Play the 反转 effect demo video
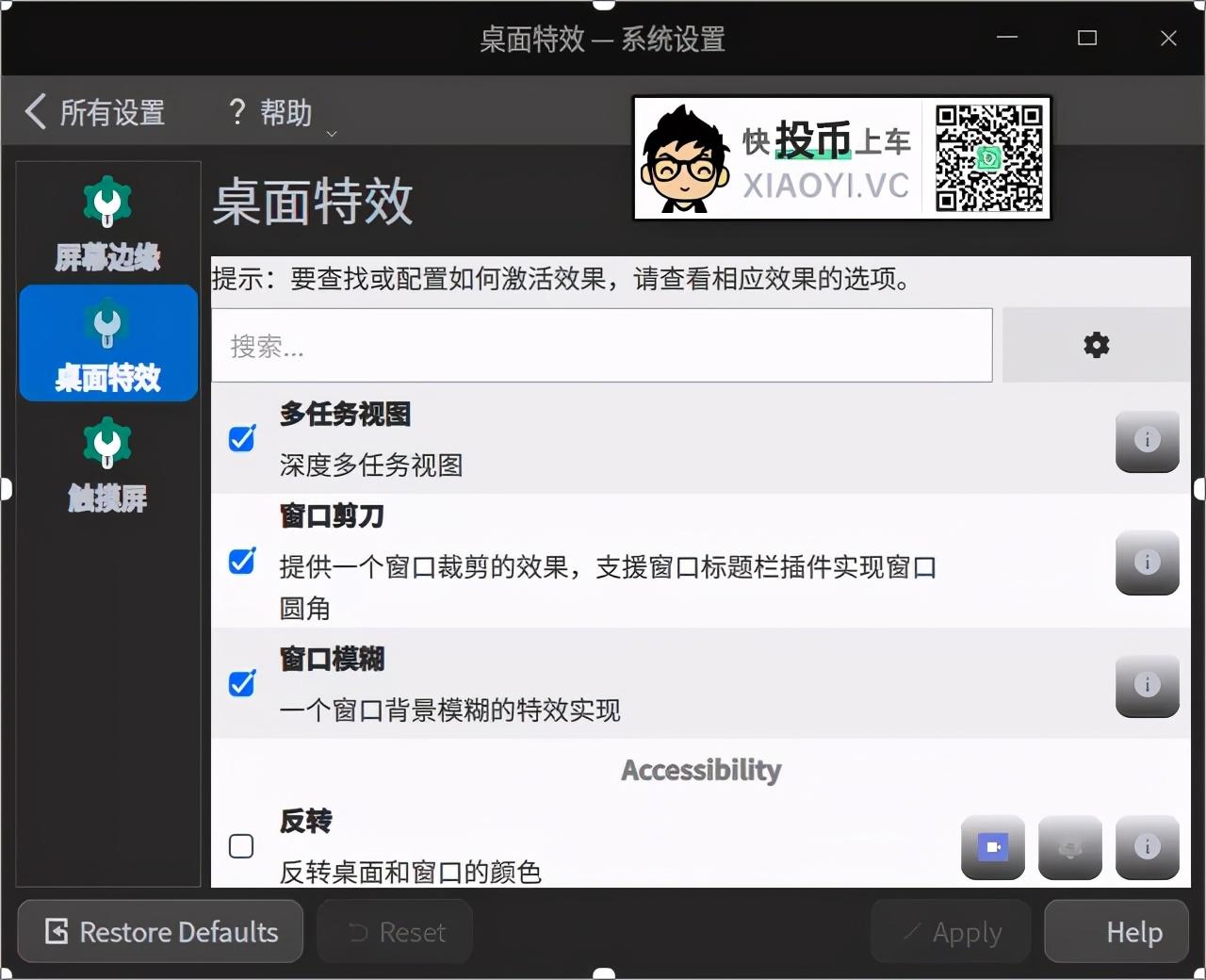1206x980 pixels. (x=992, y=848)
